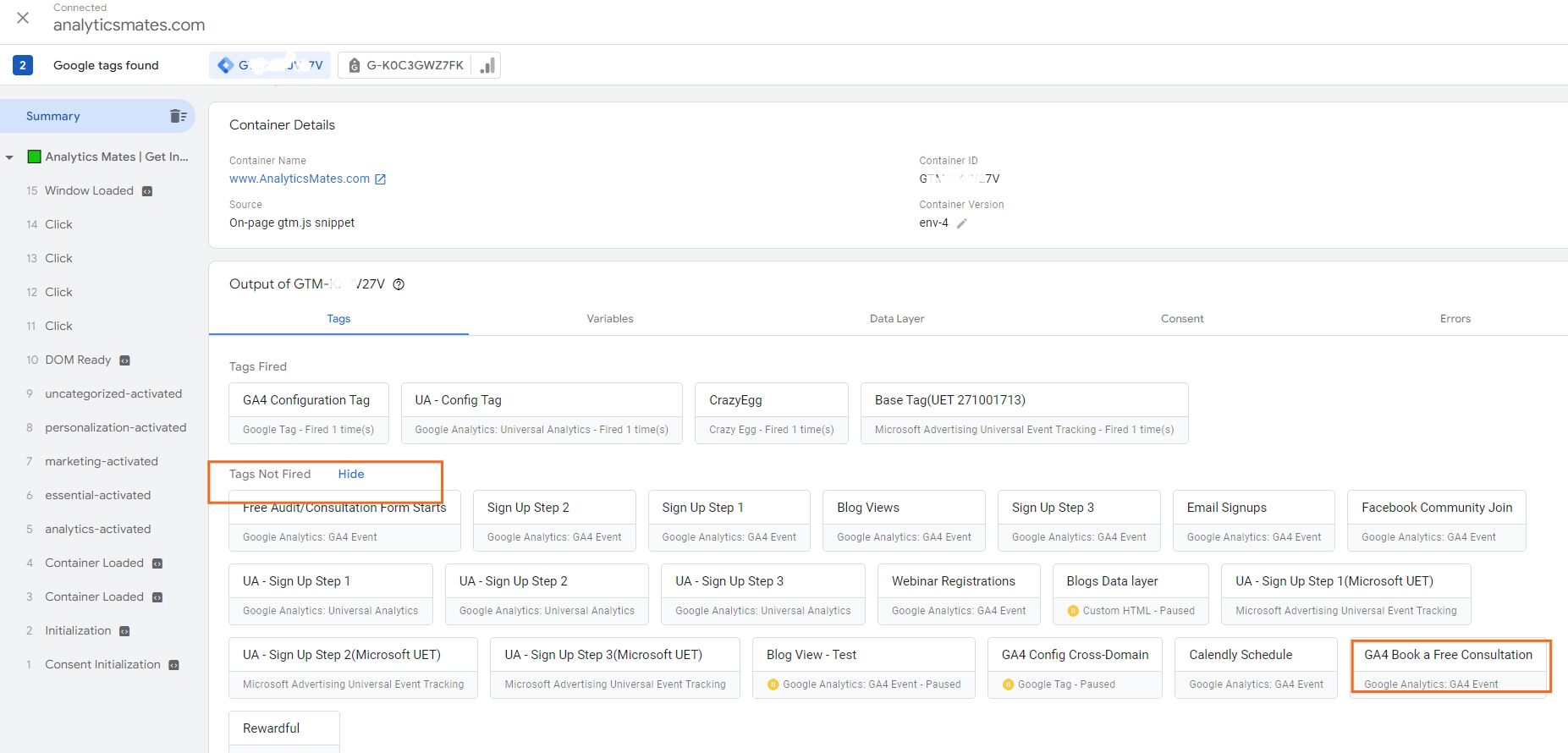Collapse the Analytics Mates page tree
This screenshot has width=1568, height=753.
pyautogui.click(x=9, y=157)
